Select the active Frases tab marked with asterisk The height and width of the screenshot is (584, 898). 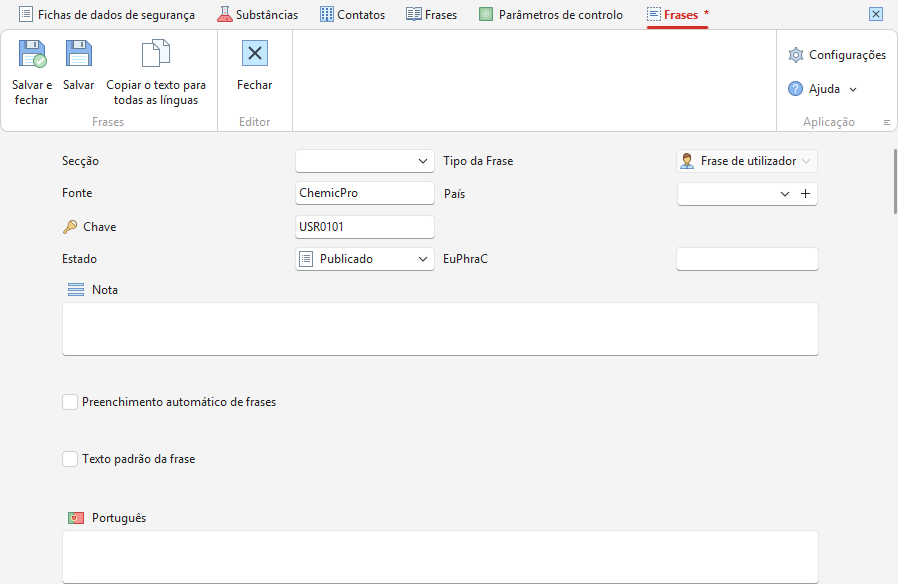coord(678,15)
